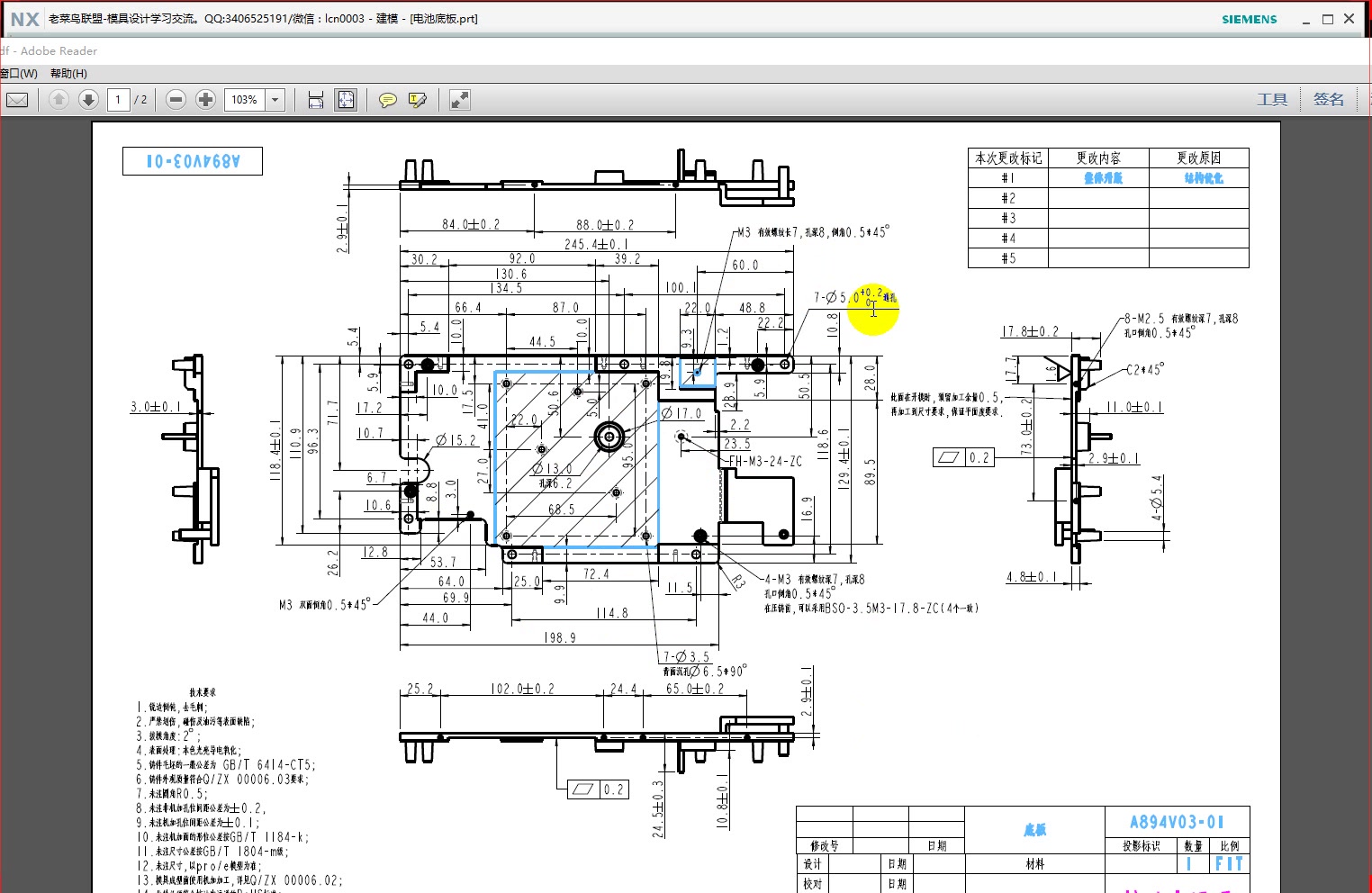The height and width of the screenshot is (893, 1372).
Task: Zoom out with the minus button
Action: 176,100
